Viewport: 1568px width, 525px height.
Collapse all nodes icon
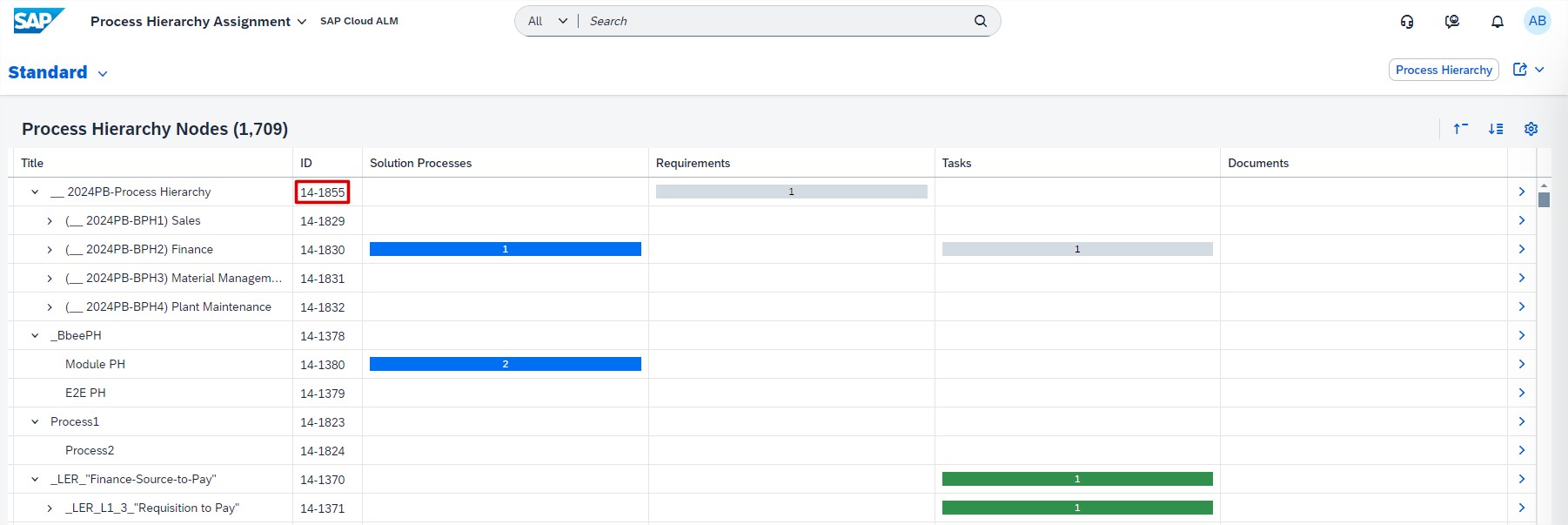point(1461,129)
